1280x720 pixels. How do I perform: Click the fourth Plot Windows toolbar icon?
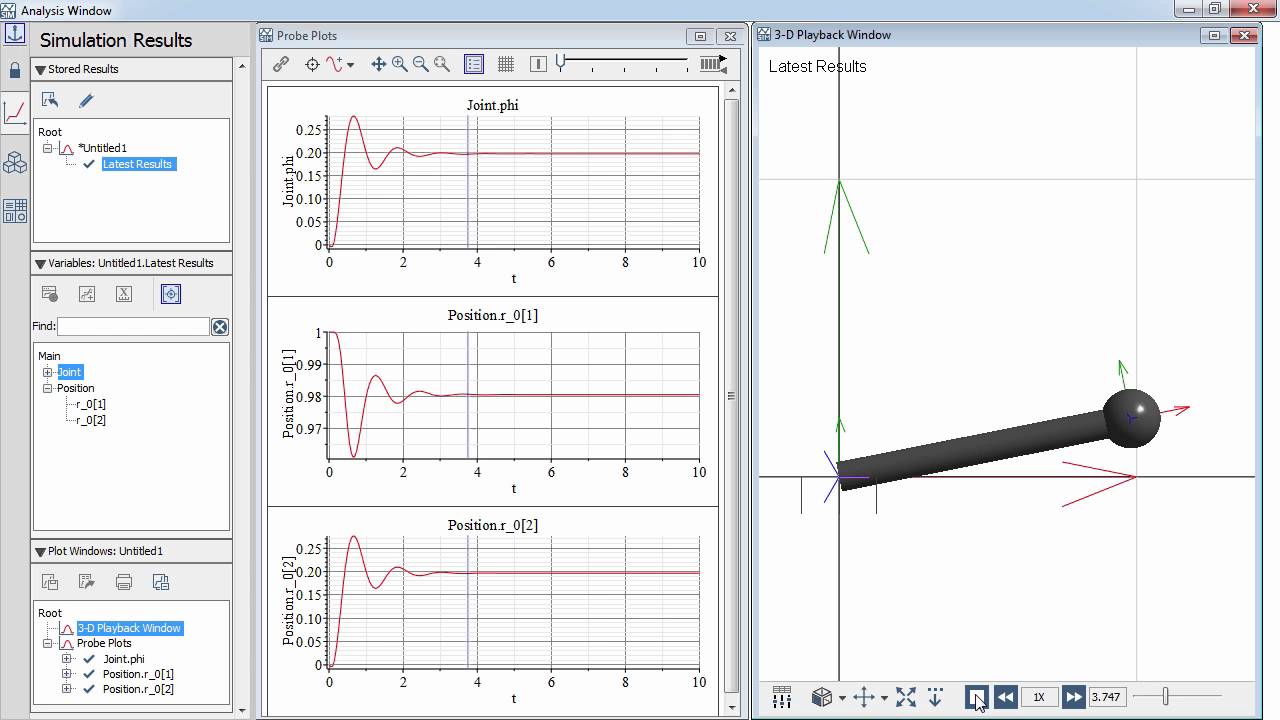(161, 581)
